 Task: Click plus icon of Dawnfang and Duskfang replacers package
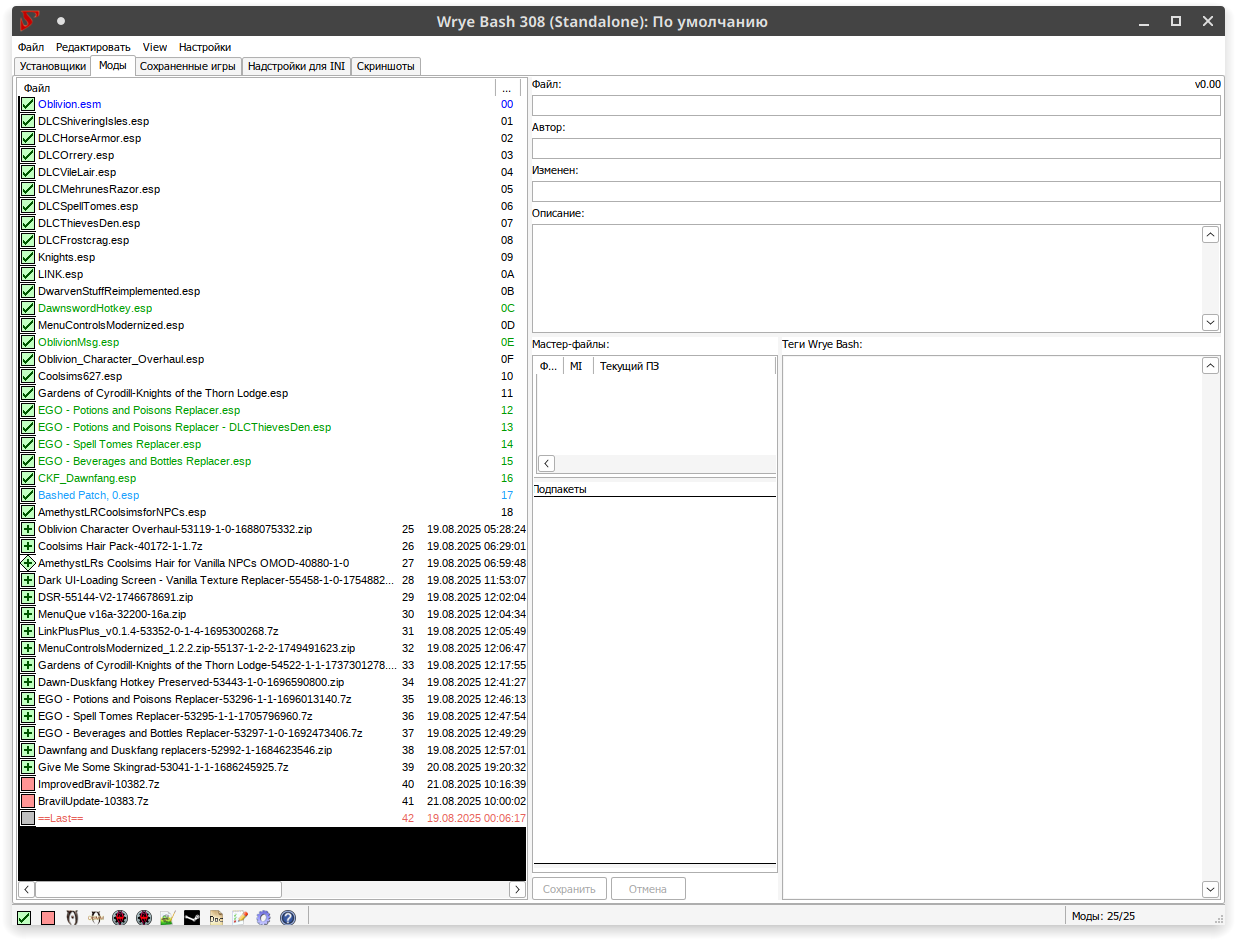tap(28, 750)
